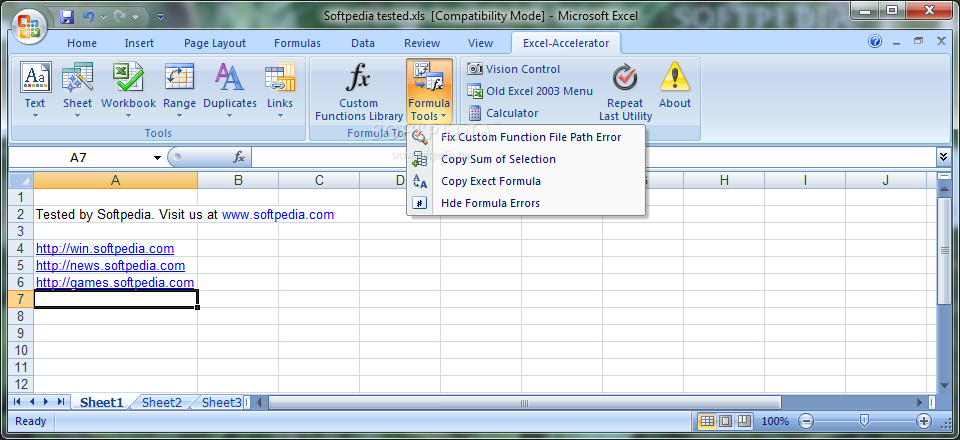This screenshot has width=960, height=440.
Task: Open the Links tools icon
Action: click(280, 77)
